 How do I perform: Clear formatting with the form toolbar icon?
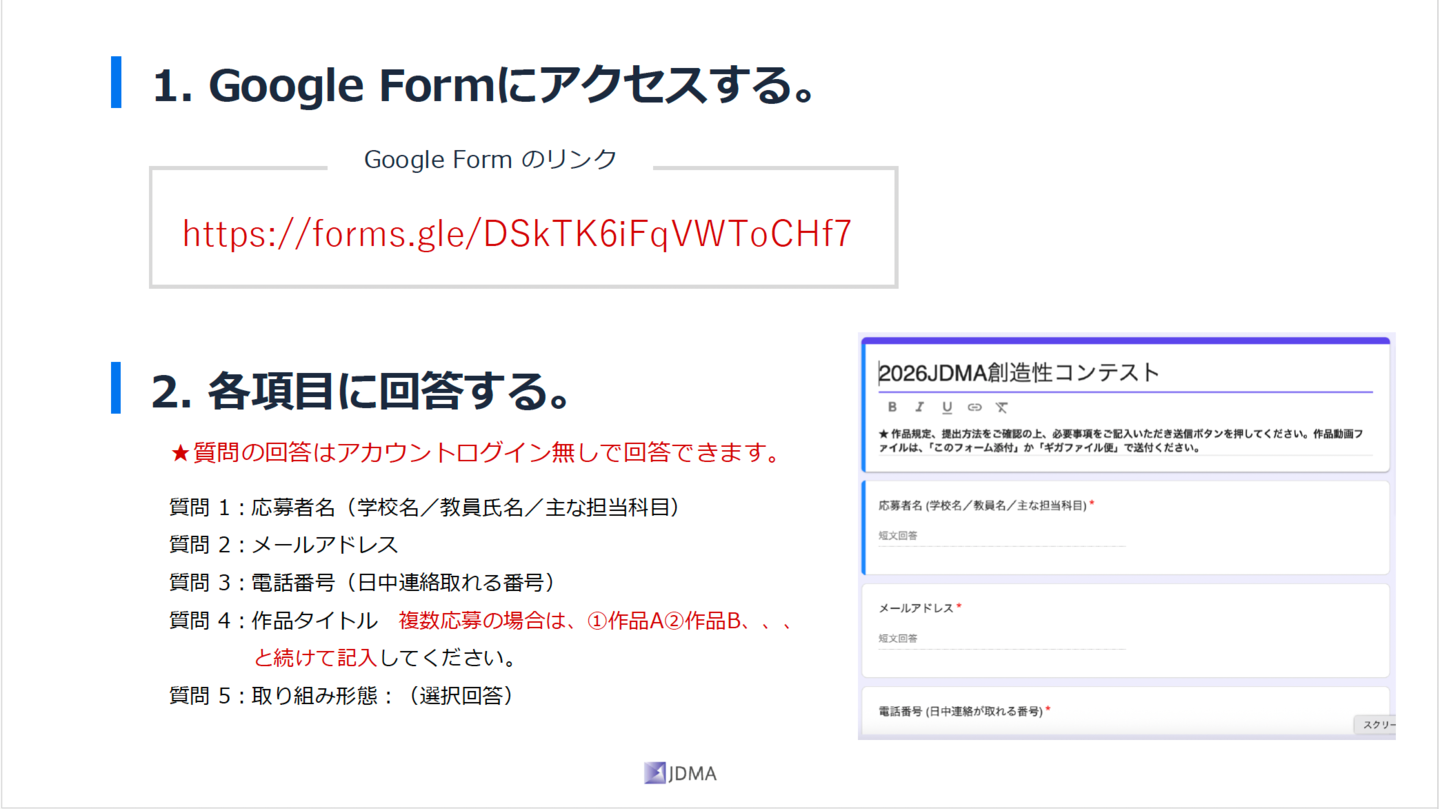click(1001, 407)
